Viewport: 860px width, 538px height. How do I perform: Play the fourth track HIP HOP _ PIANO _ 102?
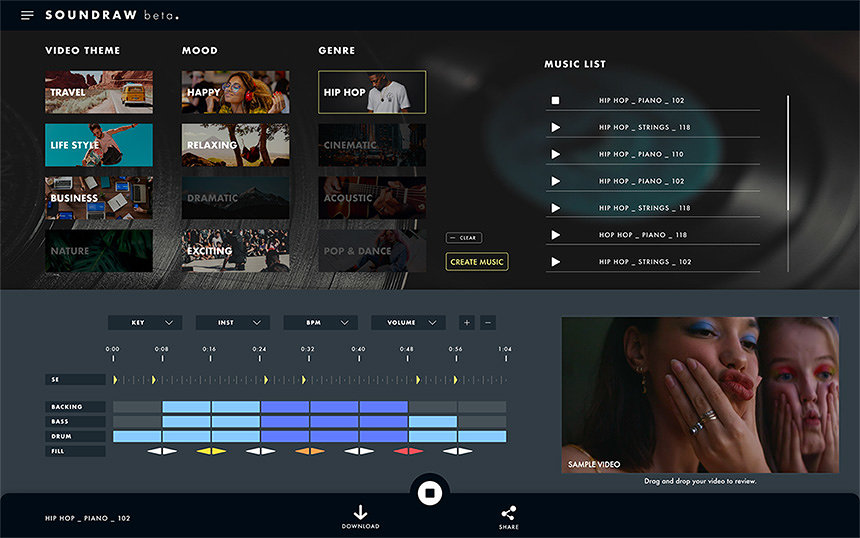tap(556, 181)
